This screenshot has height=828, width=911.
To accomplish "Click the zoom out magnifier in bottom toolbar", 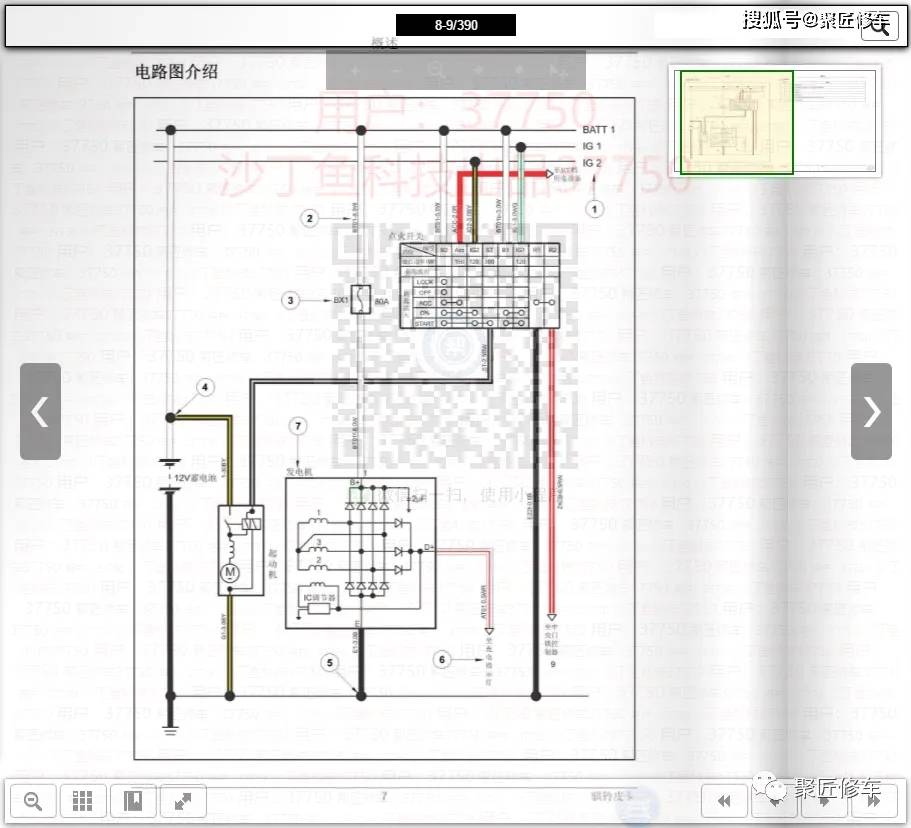I will click(33, 801).
